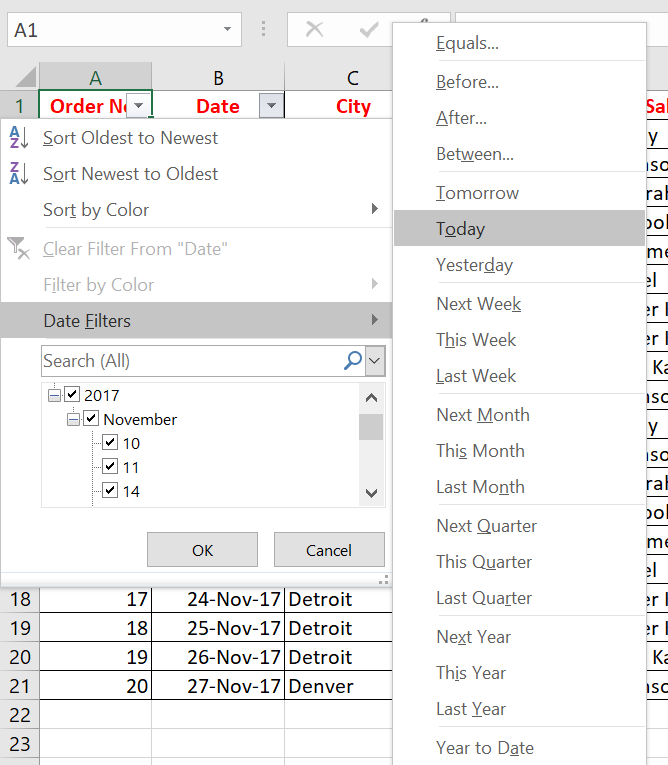Open the Date column filter dropdown

point(270,106)
